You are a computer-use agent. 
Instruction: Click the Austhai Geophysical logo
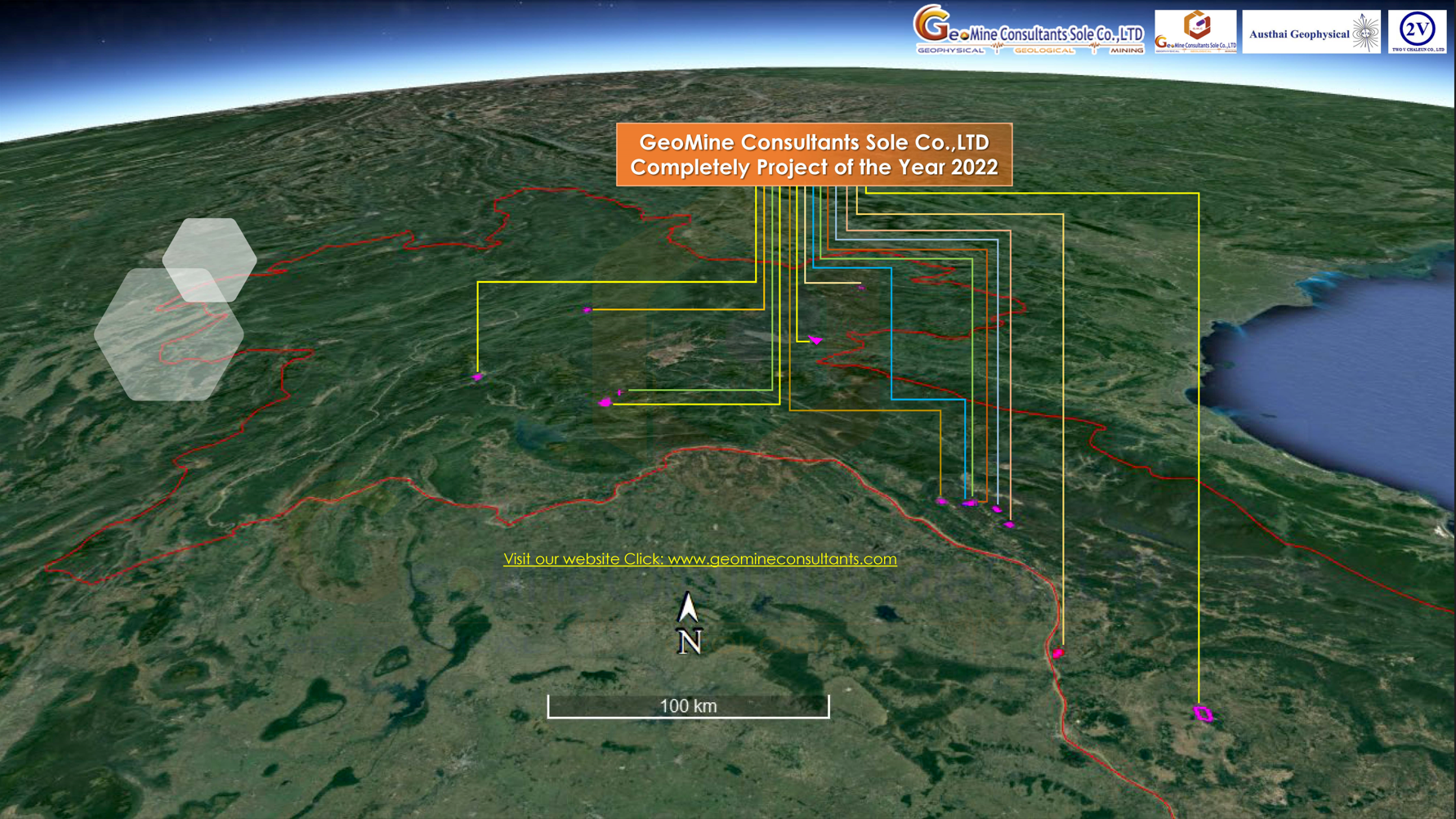[1311, 32]
